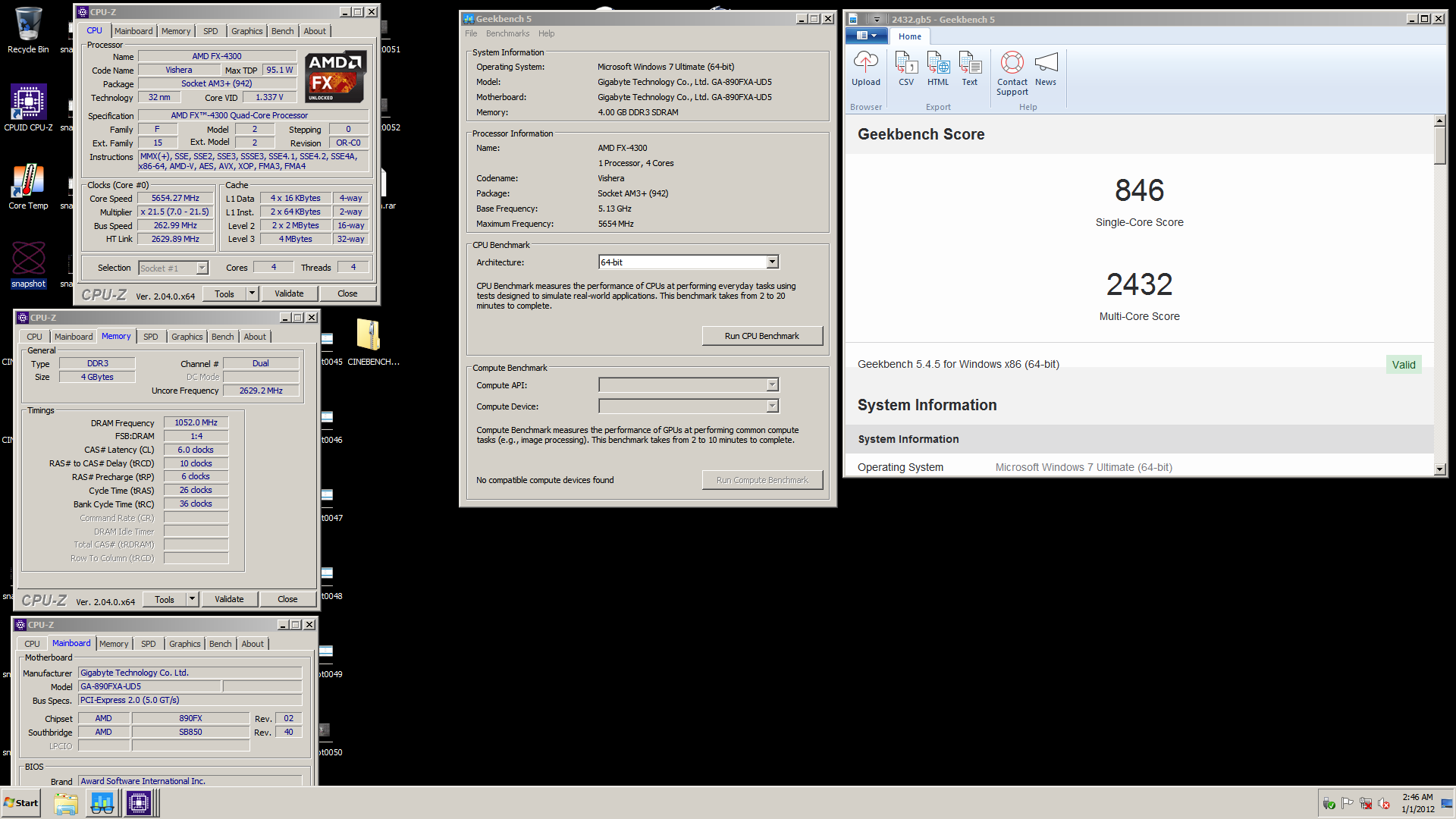Click the Core Speed value field

(x=175, y=198)
